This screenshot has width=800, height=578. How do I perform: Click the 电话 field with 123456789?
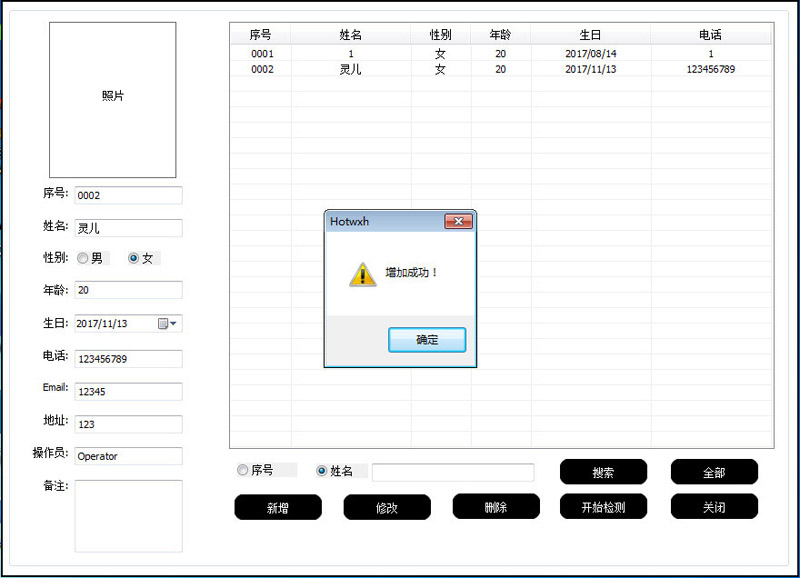(x=129, y=359)
